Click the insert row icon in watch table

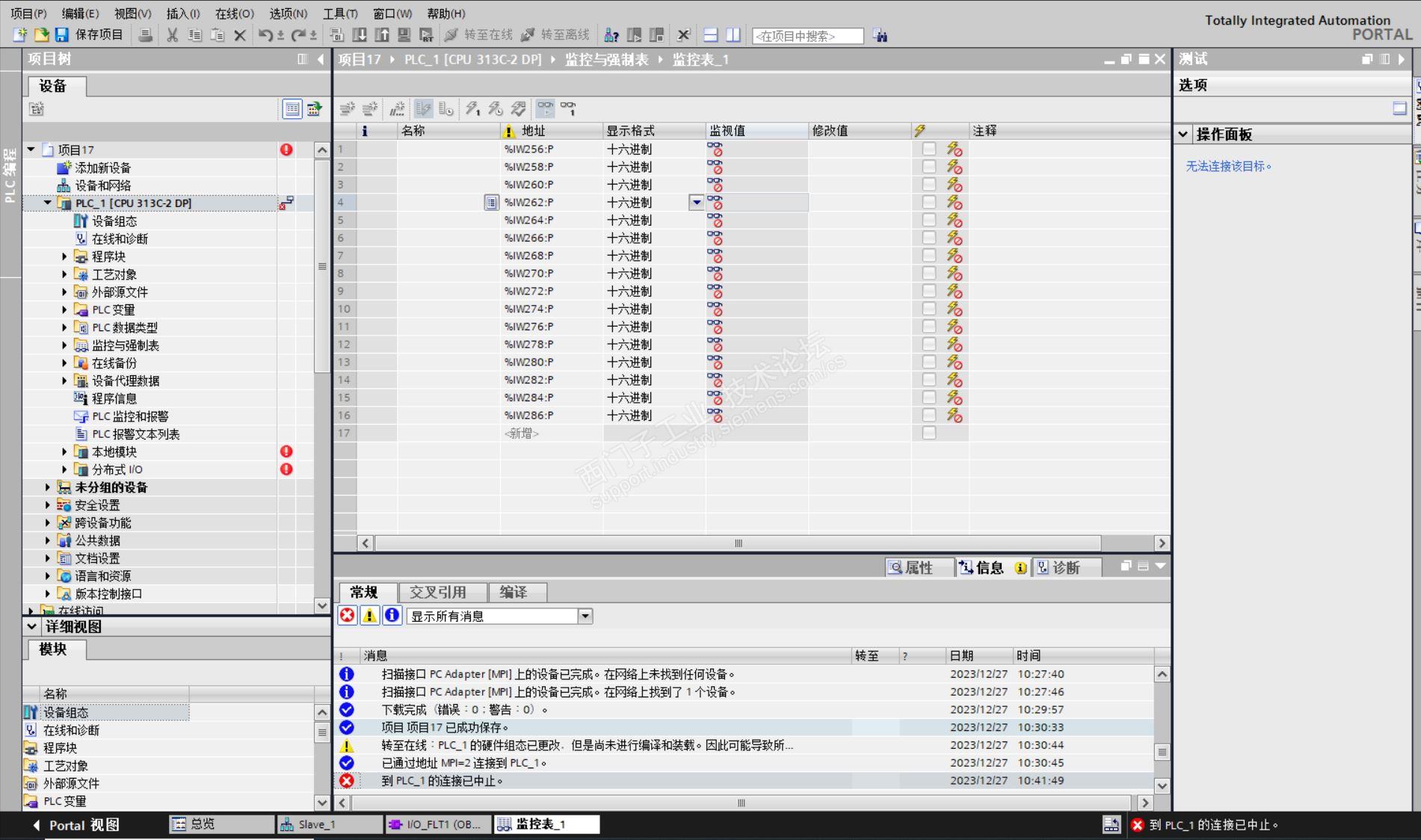347,109
